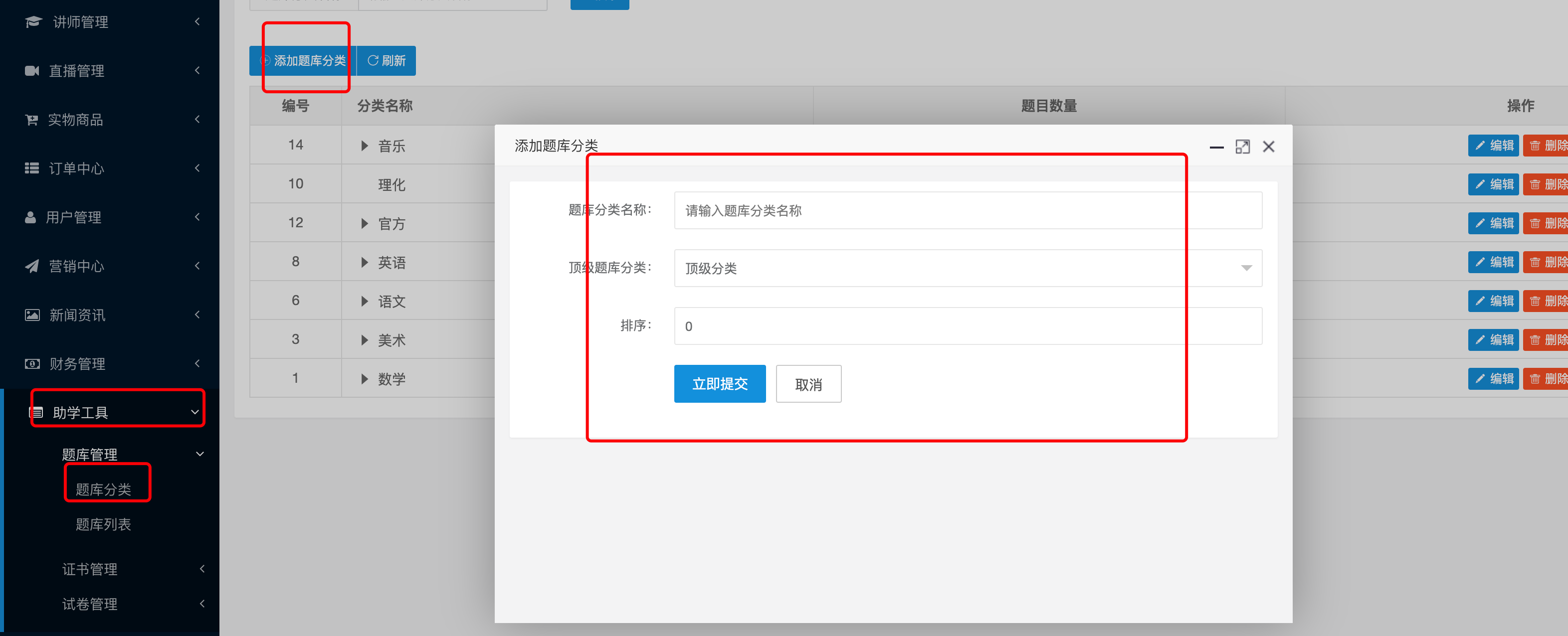Open the 题库分类 menu item

click(x=103, y=489)
